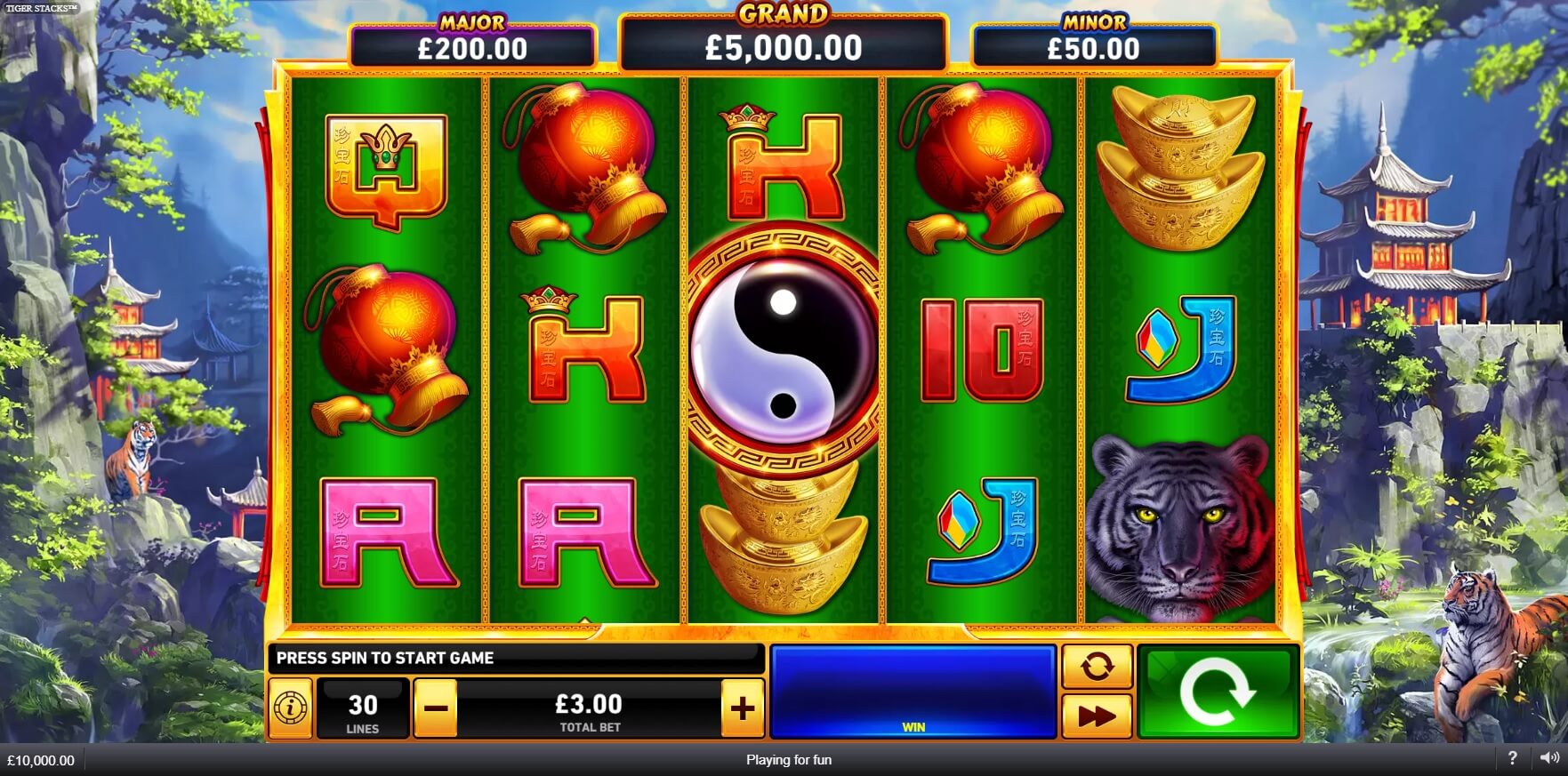Click the blue win display panel
Screen dimensions: 1568x776
point(913,692)
